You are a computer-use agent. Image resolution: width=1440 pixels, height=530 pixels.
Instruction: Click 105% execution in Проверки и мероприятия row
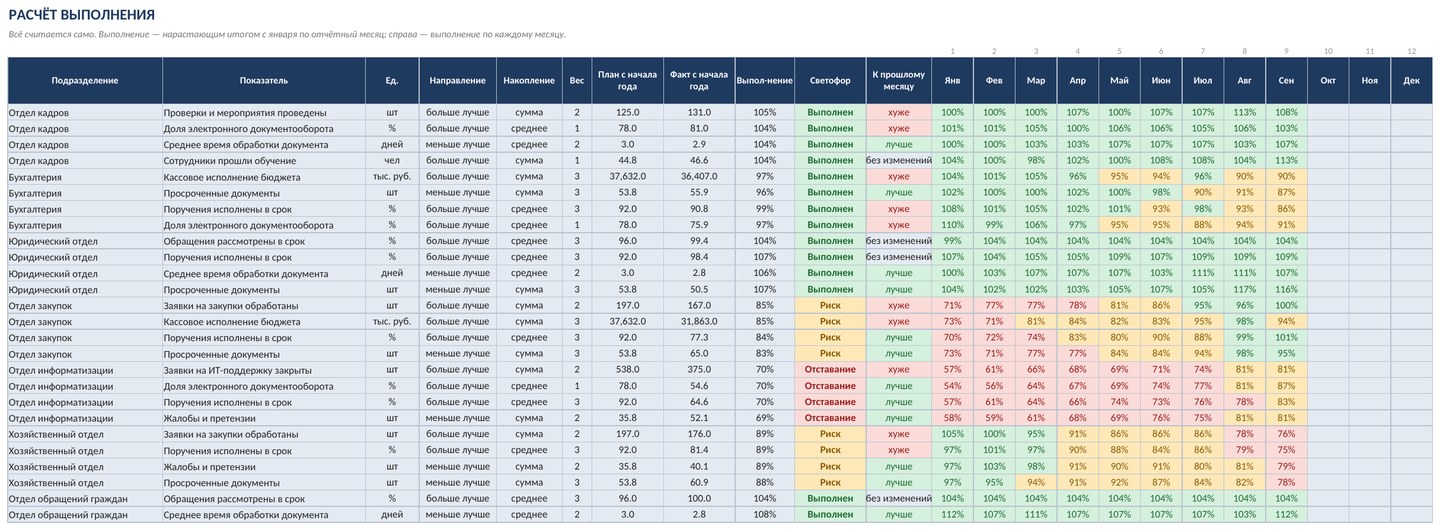coord(765,112)
